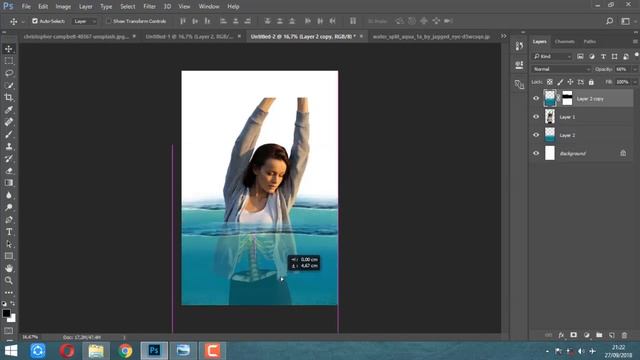The image size is (640, 360).
Task: Select the Horizontal Type tool
Action: [9, 232]
